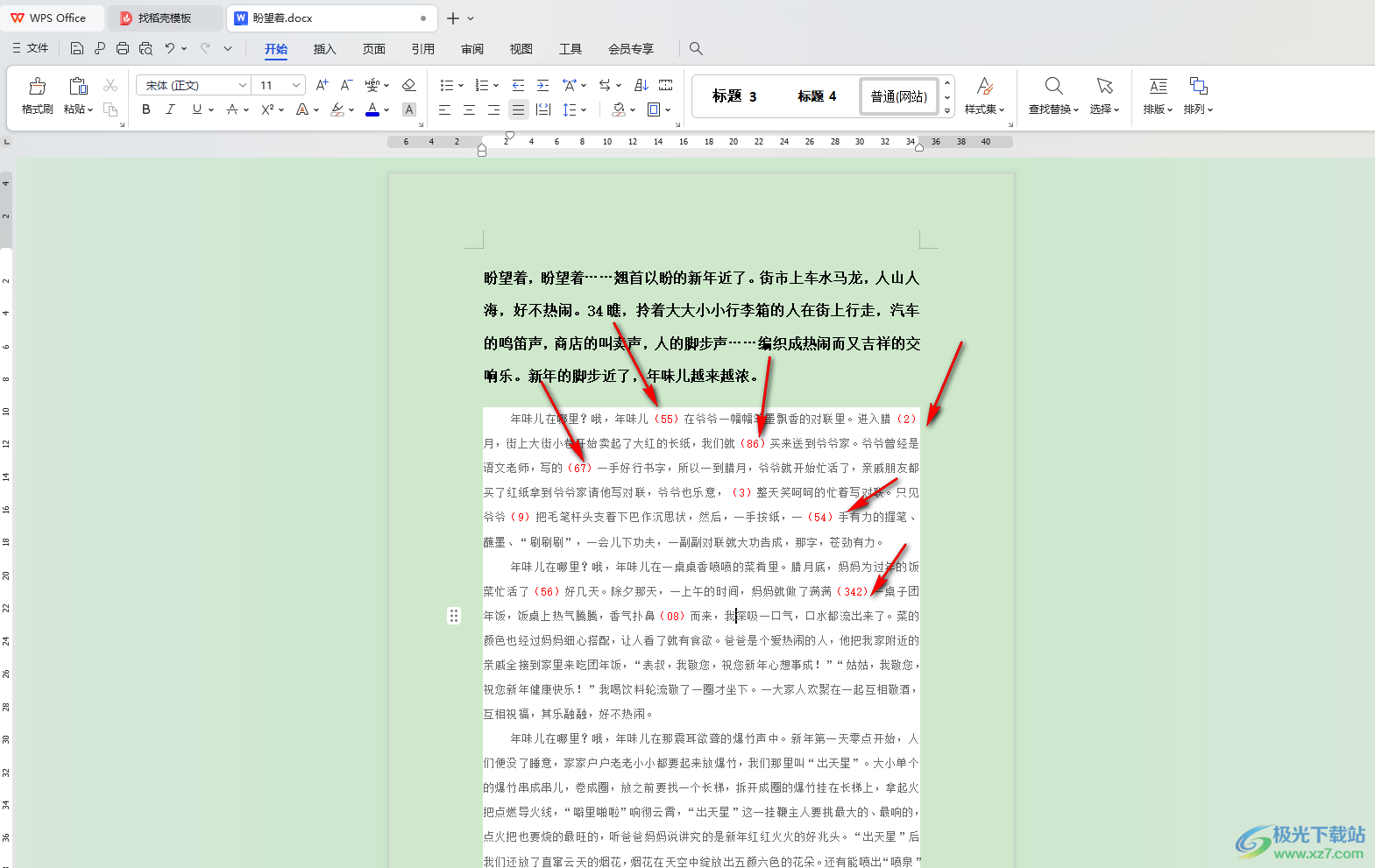The height and width of the screenshot is (868, 1375).
Task: Toggle Underline formatting
Action: (197, 109)
